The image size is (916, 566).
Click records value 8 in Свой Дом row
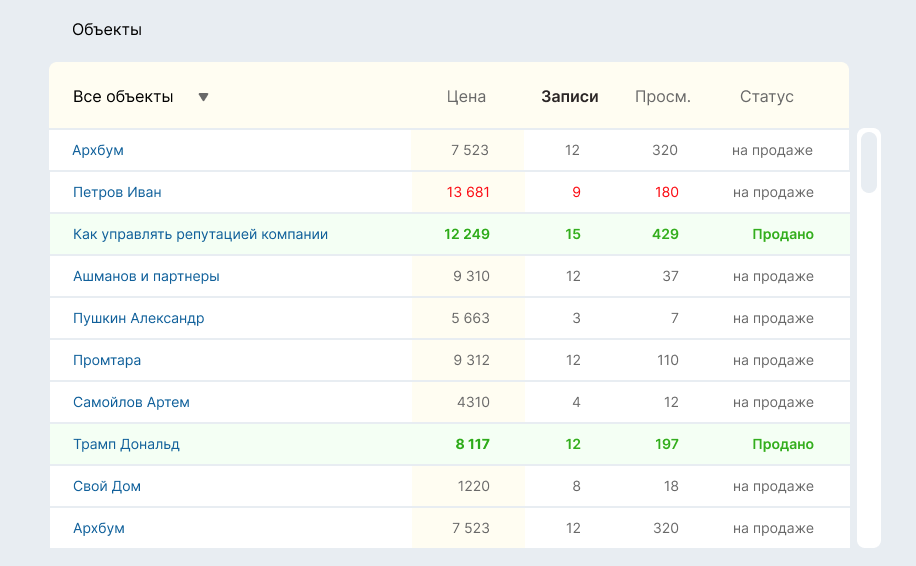576,487
